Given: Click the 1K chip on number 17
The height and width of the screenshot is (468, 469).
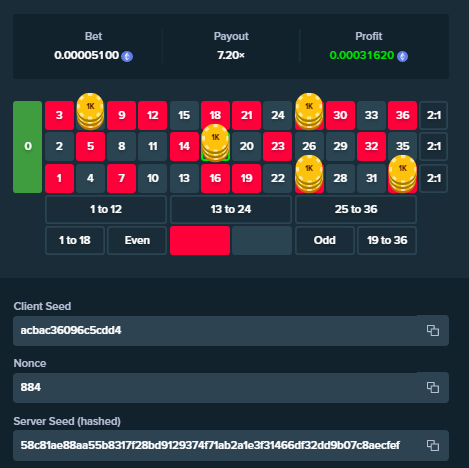Looking at the screenshot, I should pos(215,143).
